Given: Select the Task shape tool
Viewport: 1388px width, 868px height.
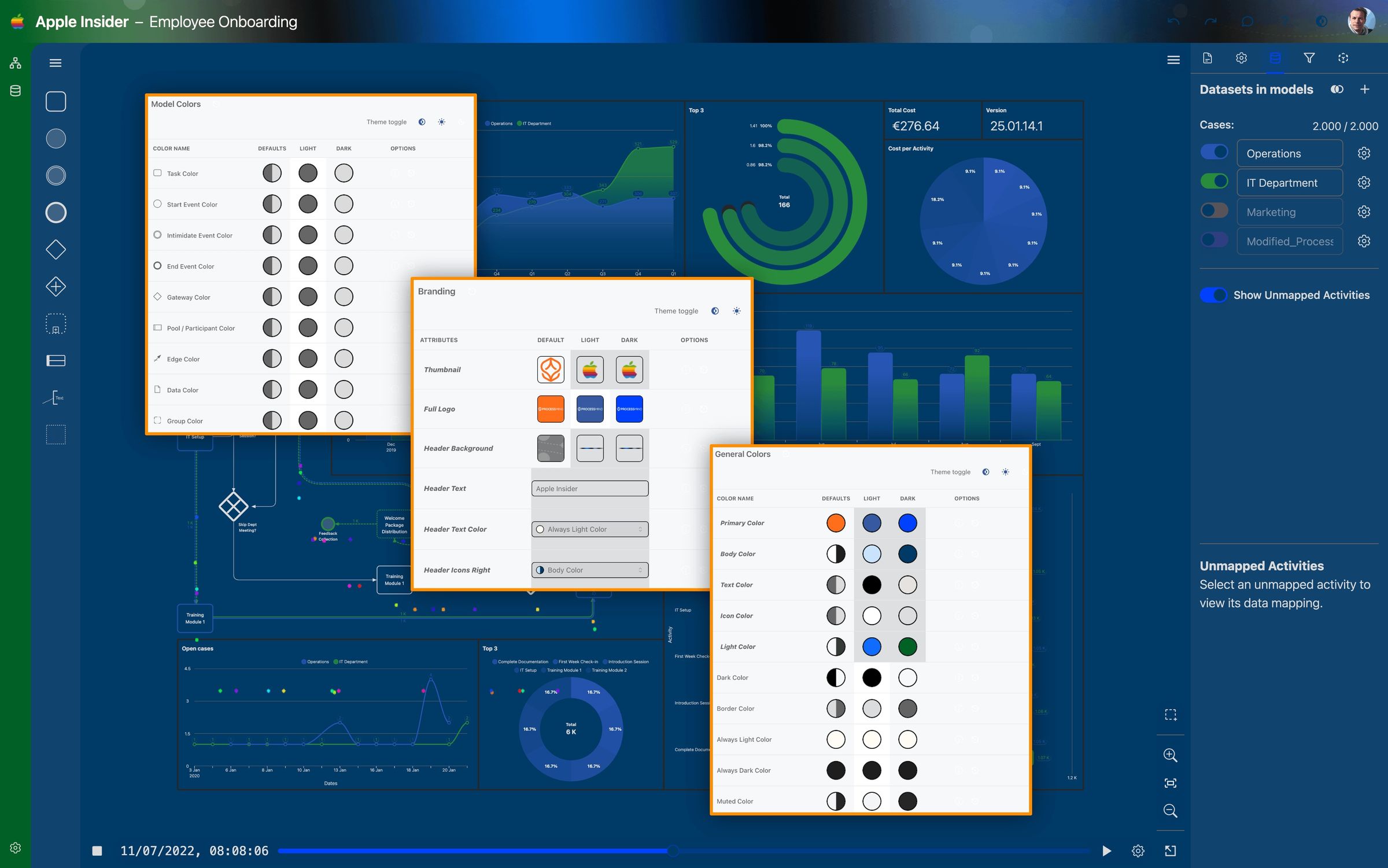Looking at the screenshot, I should coord(56,101).
